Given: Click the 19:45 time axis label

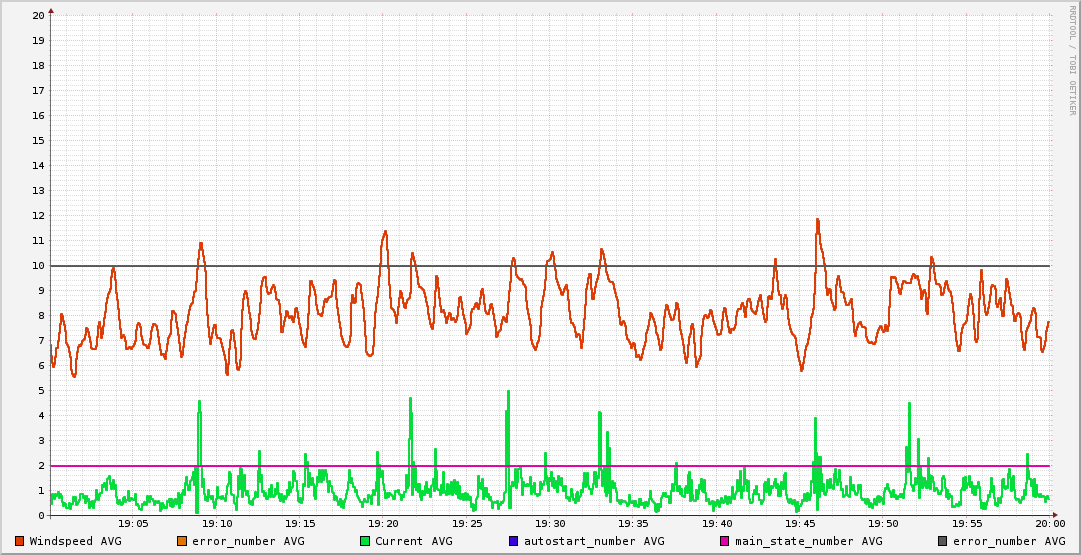Looking at the screenshot, I should pos(800,524).
